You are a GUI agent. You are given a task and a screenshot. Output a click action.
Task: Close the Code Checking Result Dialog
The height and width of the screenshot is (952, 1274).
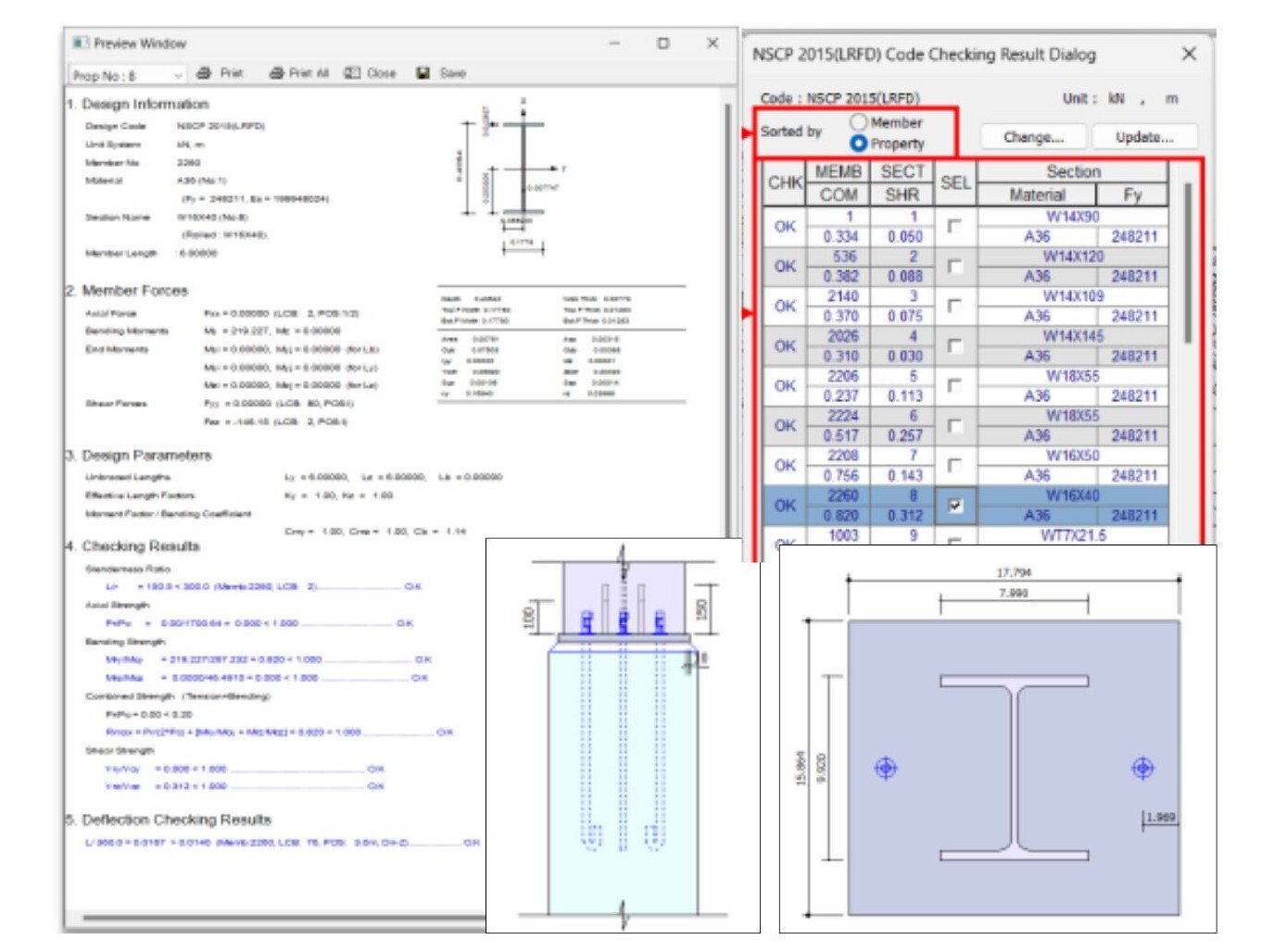1189,55
